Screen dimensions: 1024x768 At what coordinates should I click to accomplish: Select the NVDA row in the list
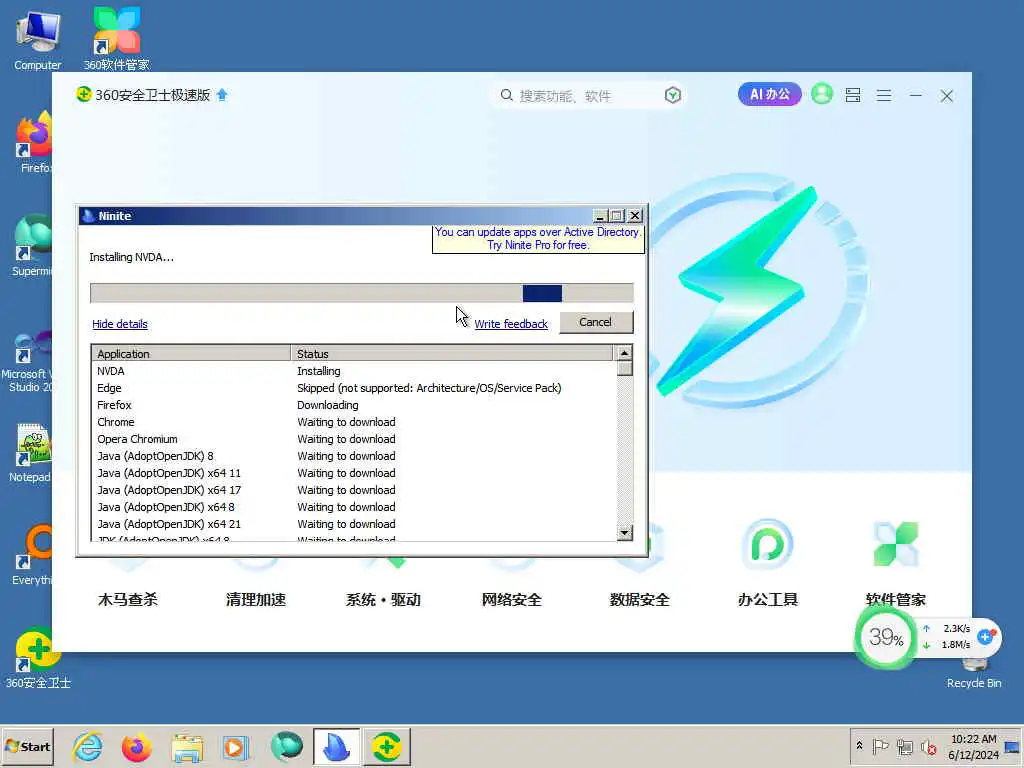point(353,371)
